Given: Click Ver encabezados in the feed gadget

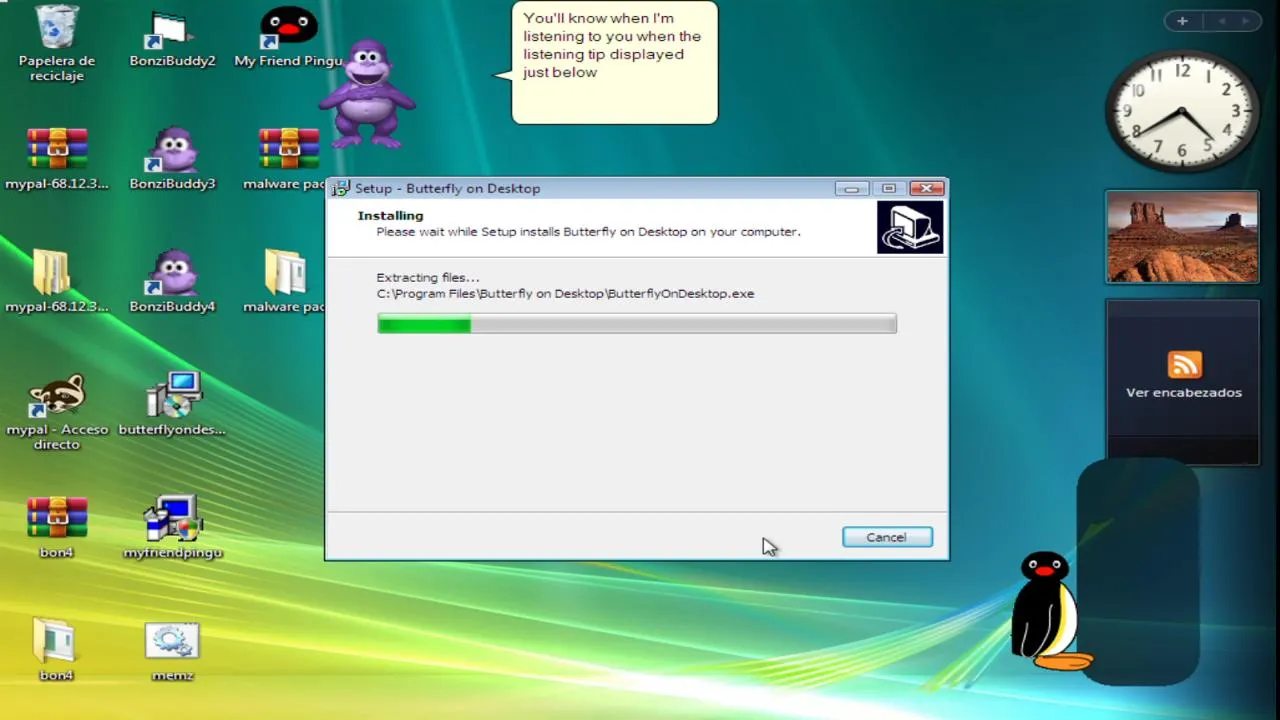Looking at the screenshot, I should (1184, 392).
